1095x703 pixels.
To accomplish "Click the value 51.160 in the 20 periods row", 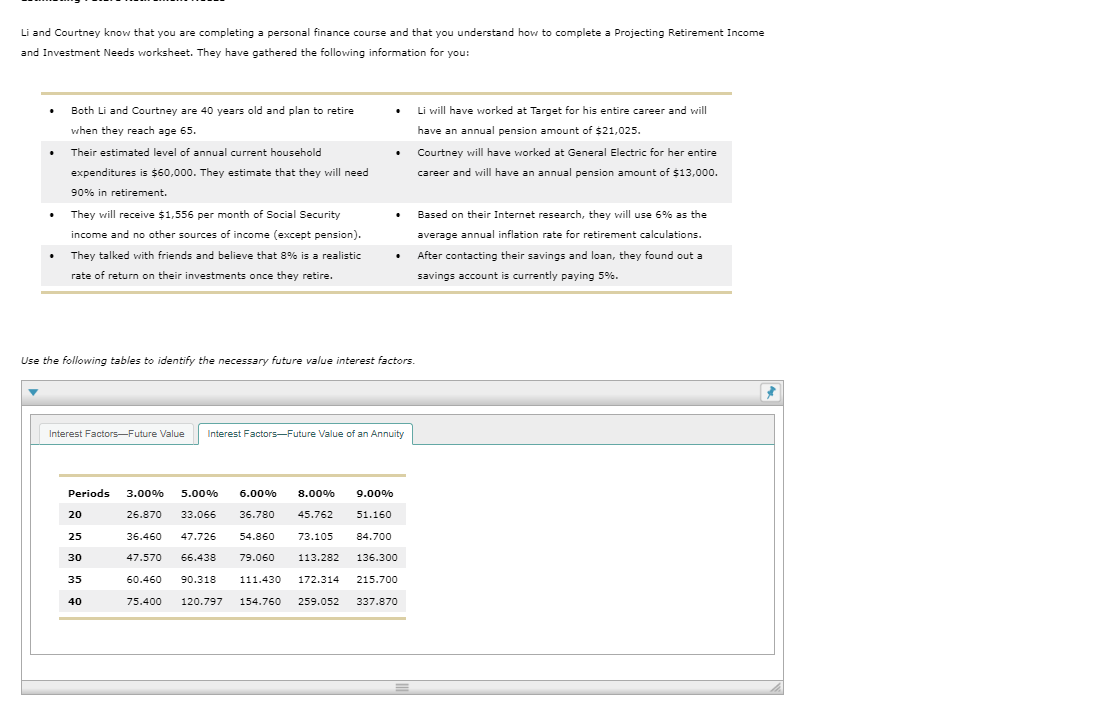I will [375, 514].
